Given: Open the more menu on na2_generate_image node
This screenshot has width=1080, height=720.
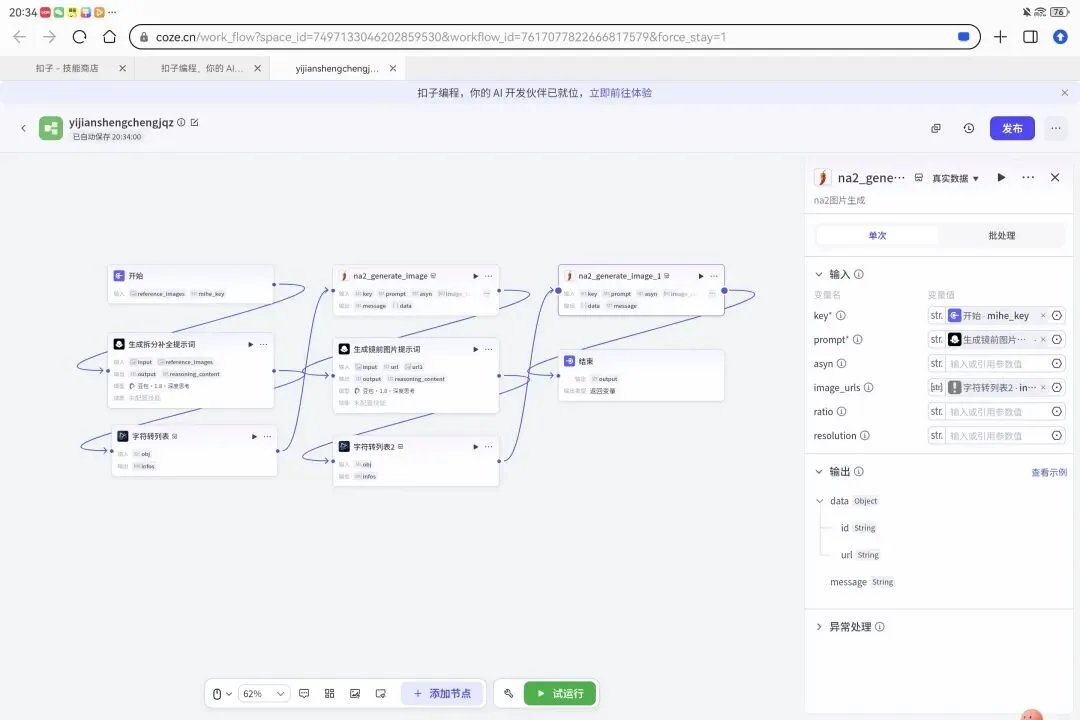Looking at the screenshot, I should tap(488, 276).
